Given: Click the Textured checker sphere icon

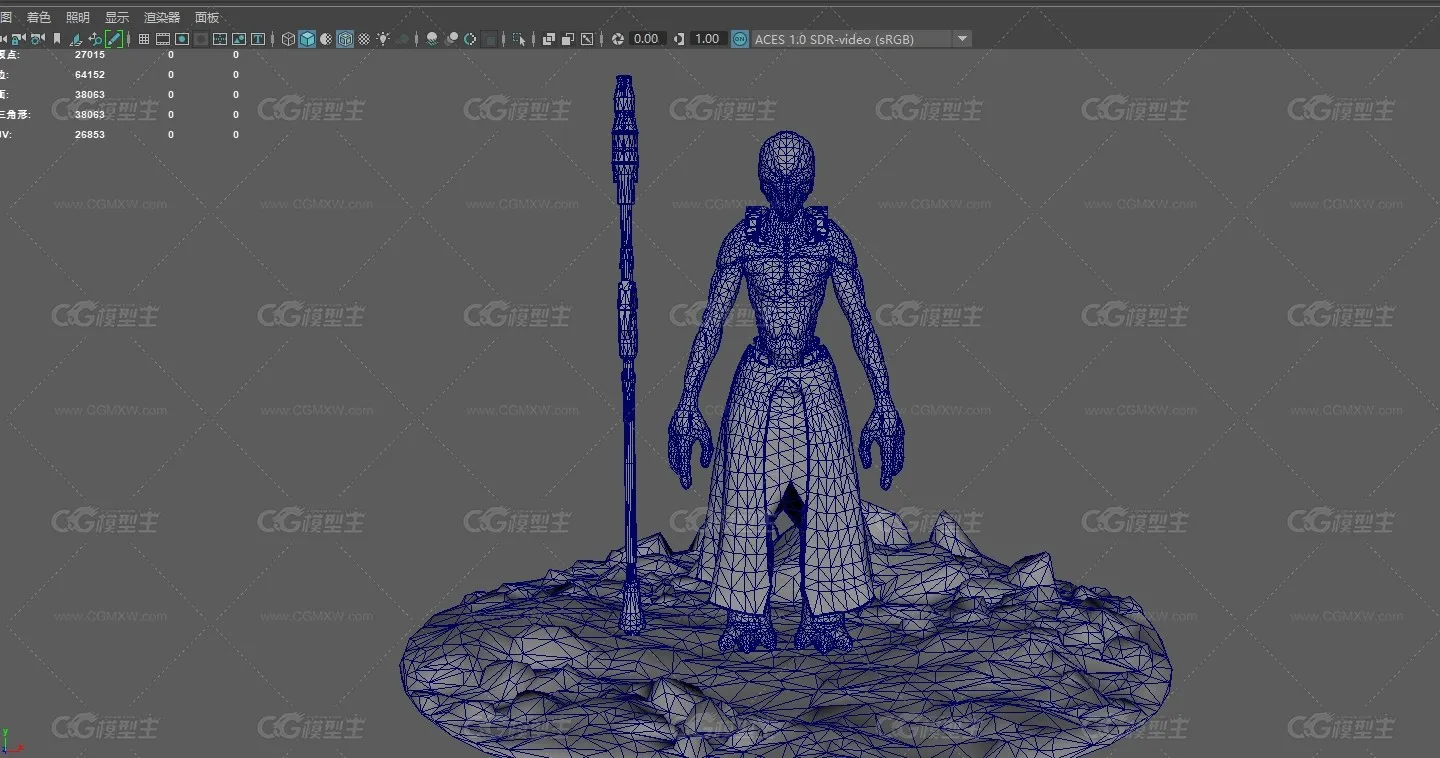Looking at the screenshot, I should 364,39.
